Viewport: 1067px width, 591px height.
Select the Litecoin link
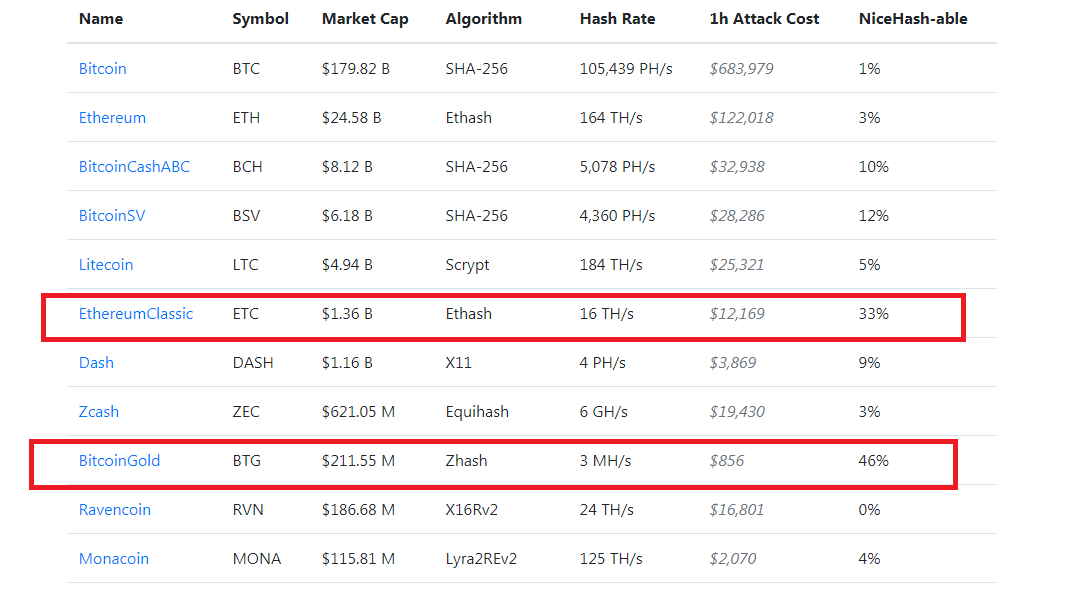[106, 265]
